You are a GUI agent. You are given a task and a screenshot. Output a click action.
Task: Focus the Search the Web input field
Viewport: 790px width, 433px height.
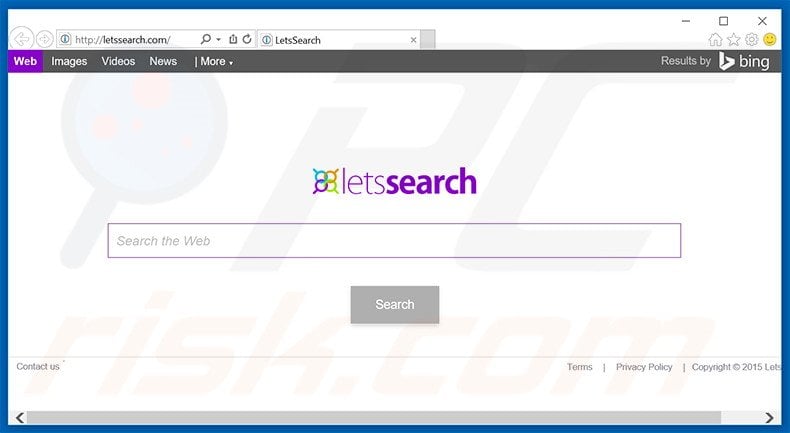[x=394, y=240]
